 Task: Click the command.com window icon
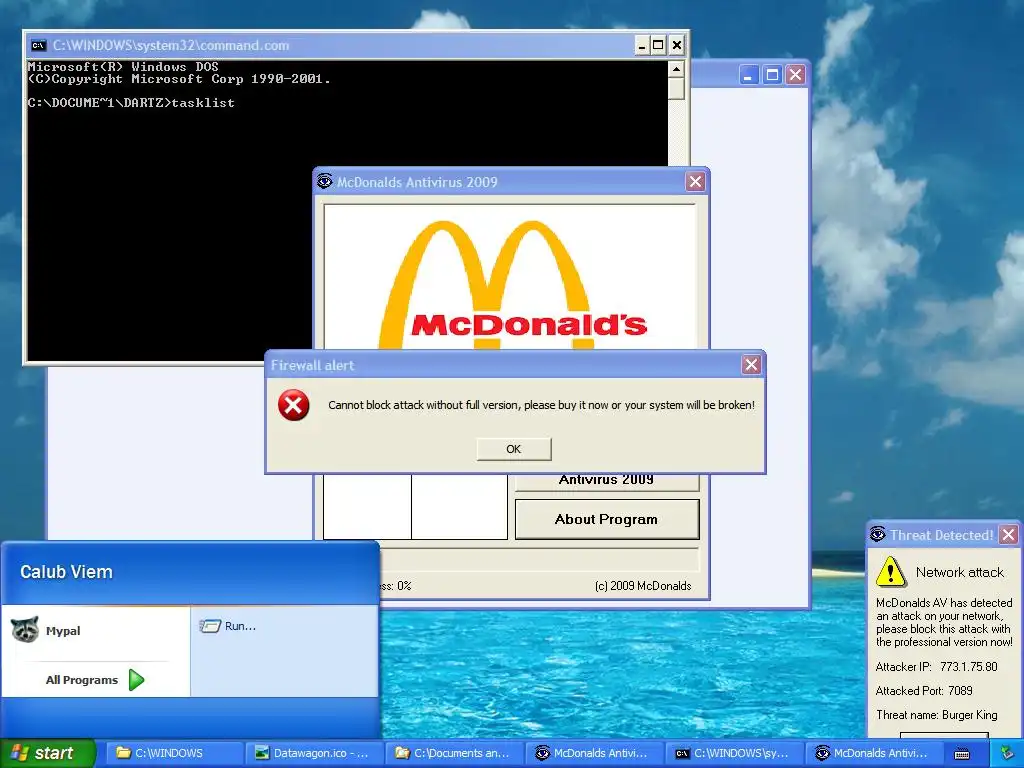[39, 45]
